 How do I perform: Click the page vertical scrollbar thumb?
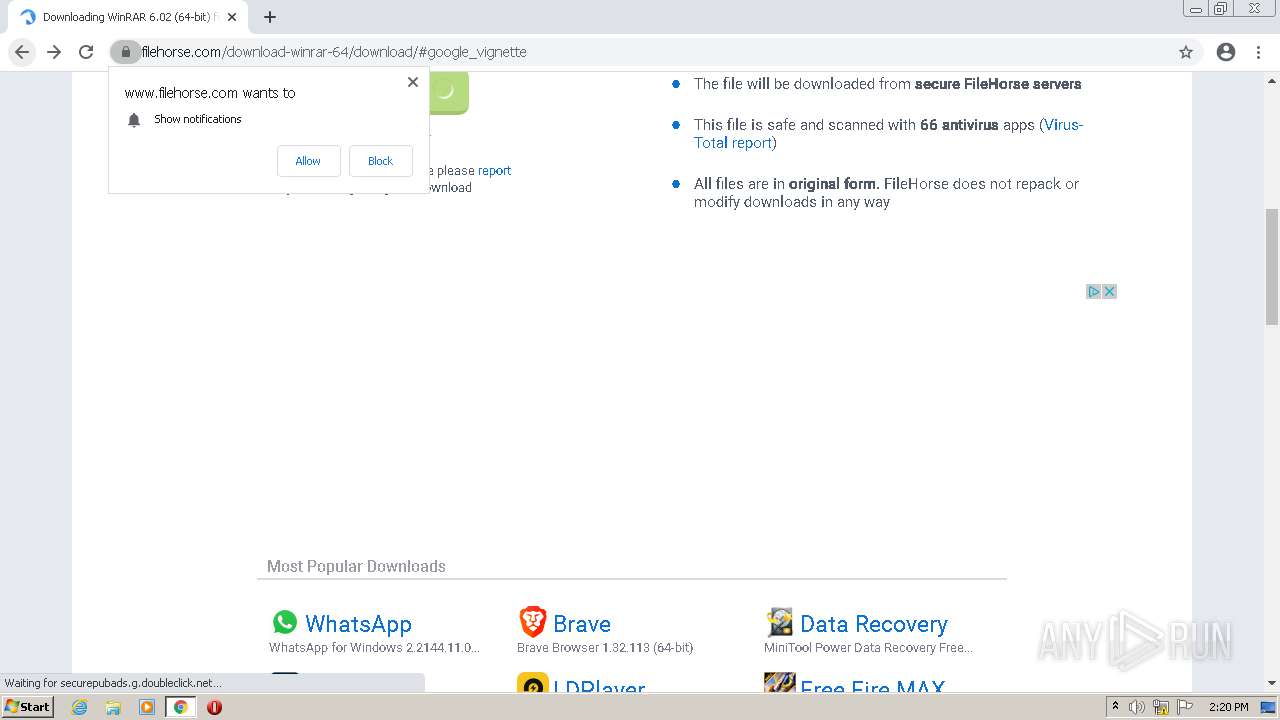point(1272,266)
